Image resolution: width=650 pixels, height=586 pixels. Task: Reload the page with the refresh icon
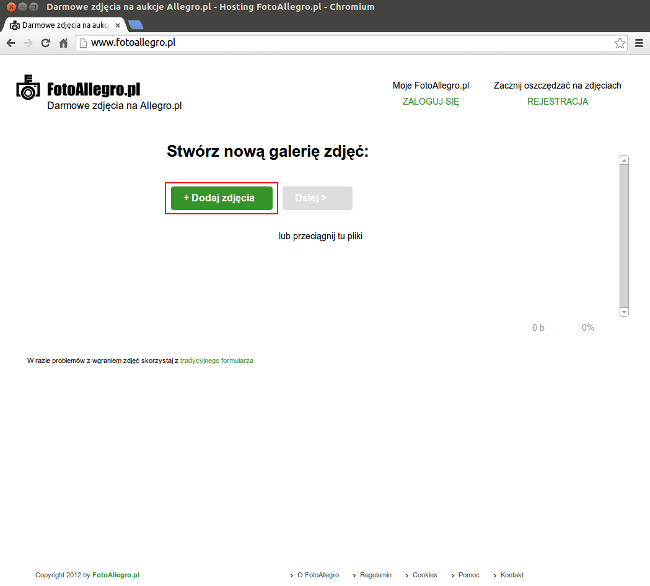coord(46,43)
